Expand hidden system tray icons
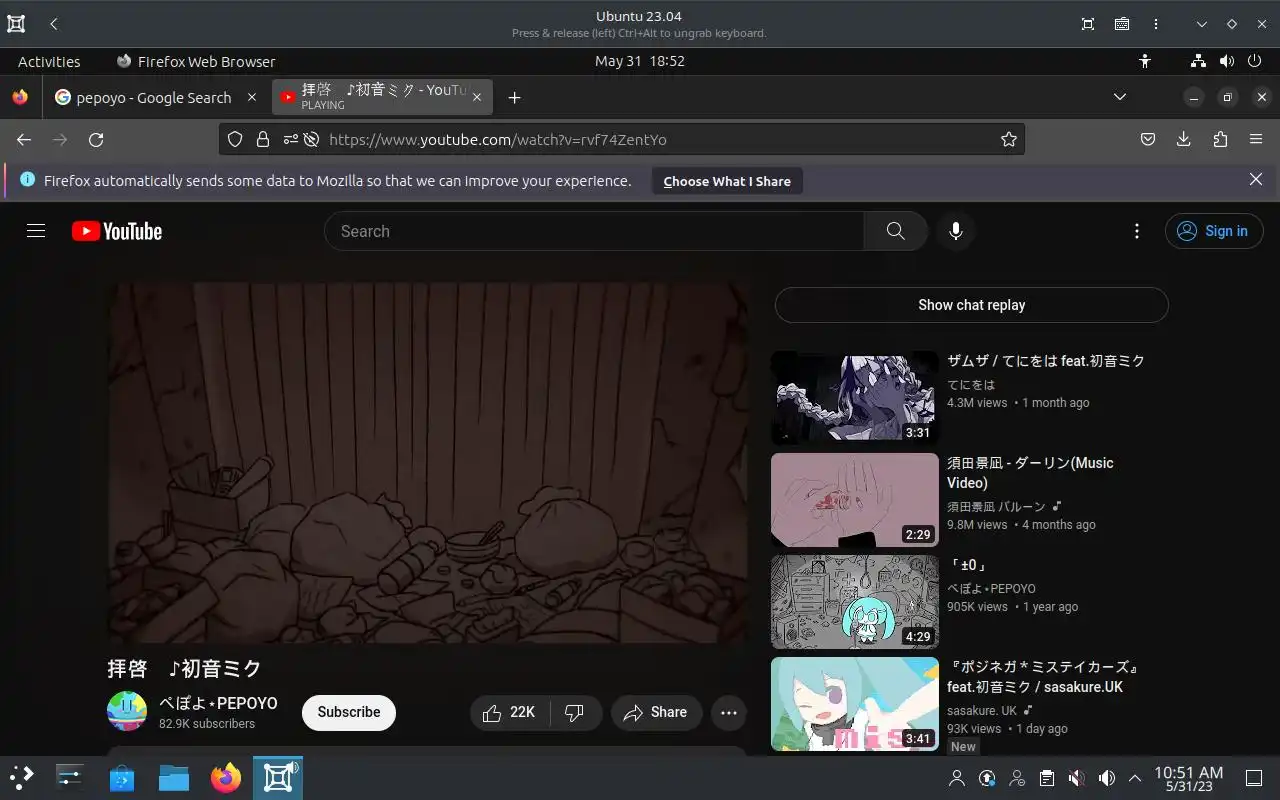This screenshot has width=1280, height=800. (x=1135, y=778)
